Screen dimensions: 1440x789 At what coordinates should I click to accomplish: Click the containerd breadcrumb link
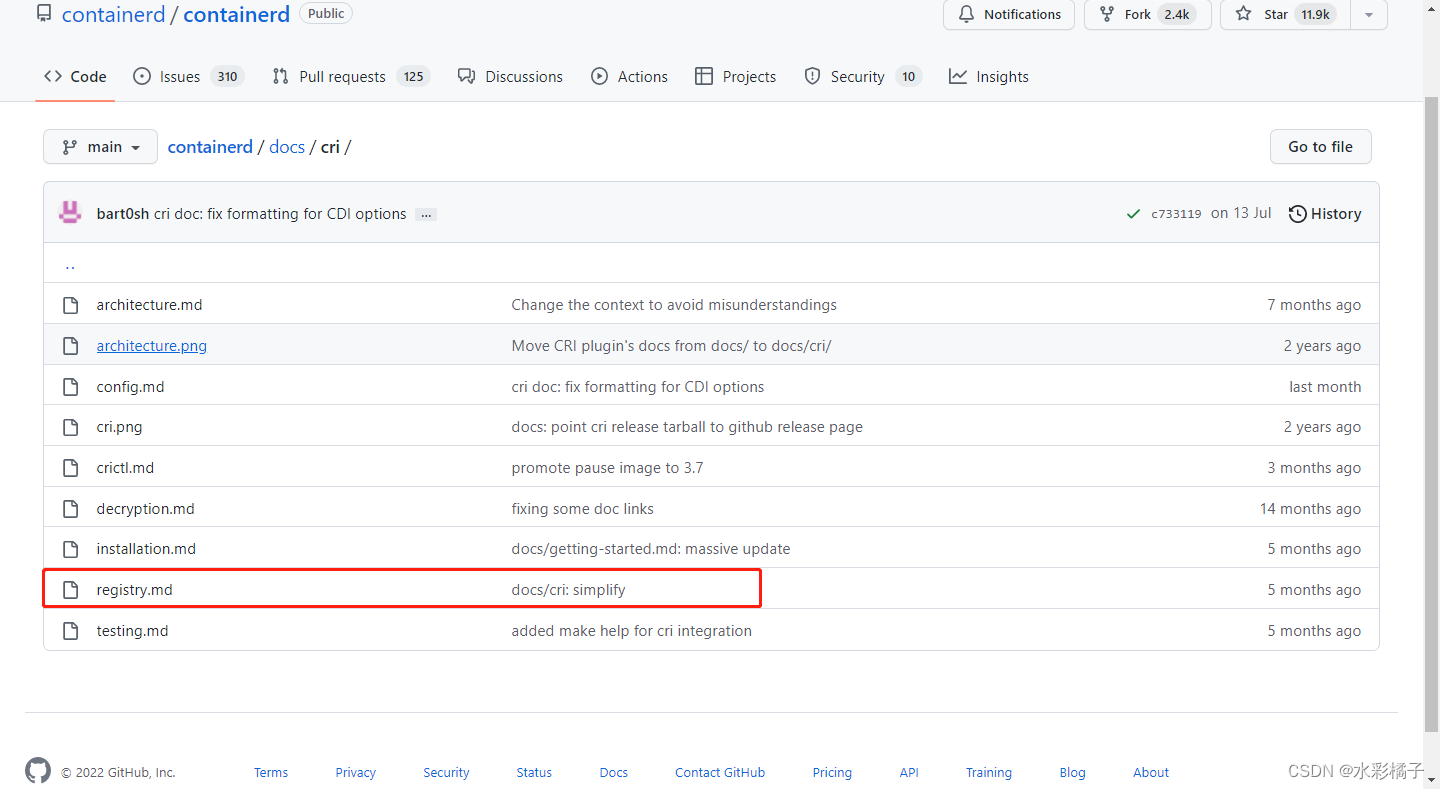210,147
